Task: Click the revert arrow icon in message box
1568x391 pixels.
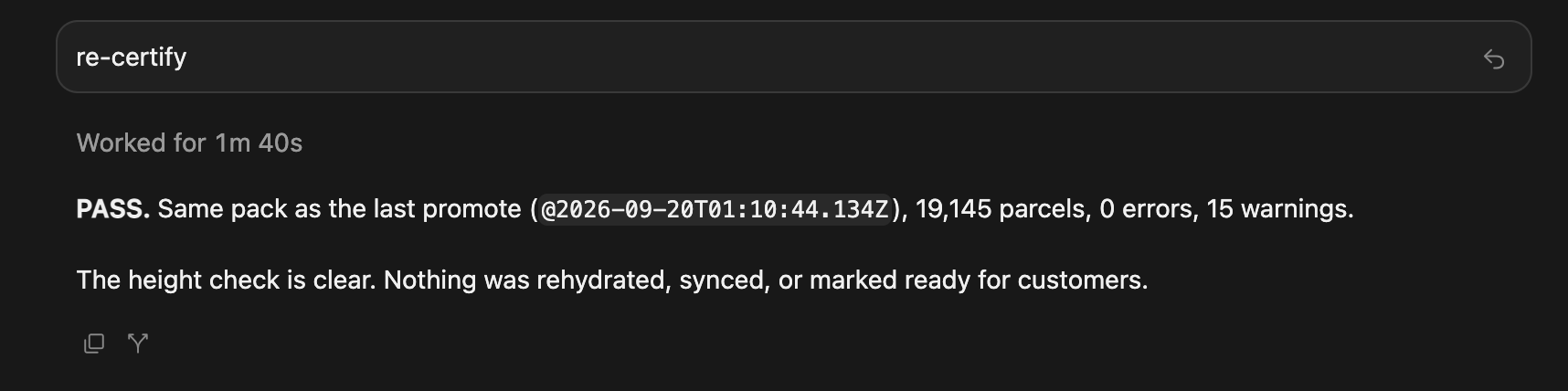Action: point(1493,59)
